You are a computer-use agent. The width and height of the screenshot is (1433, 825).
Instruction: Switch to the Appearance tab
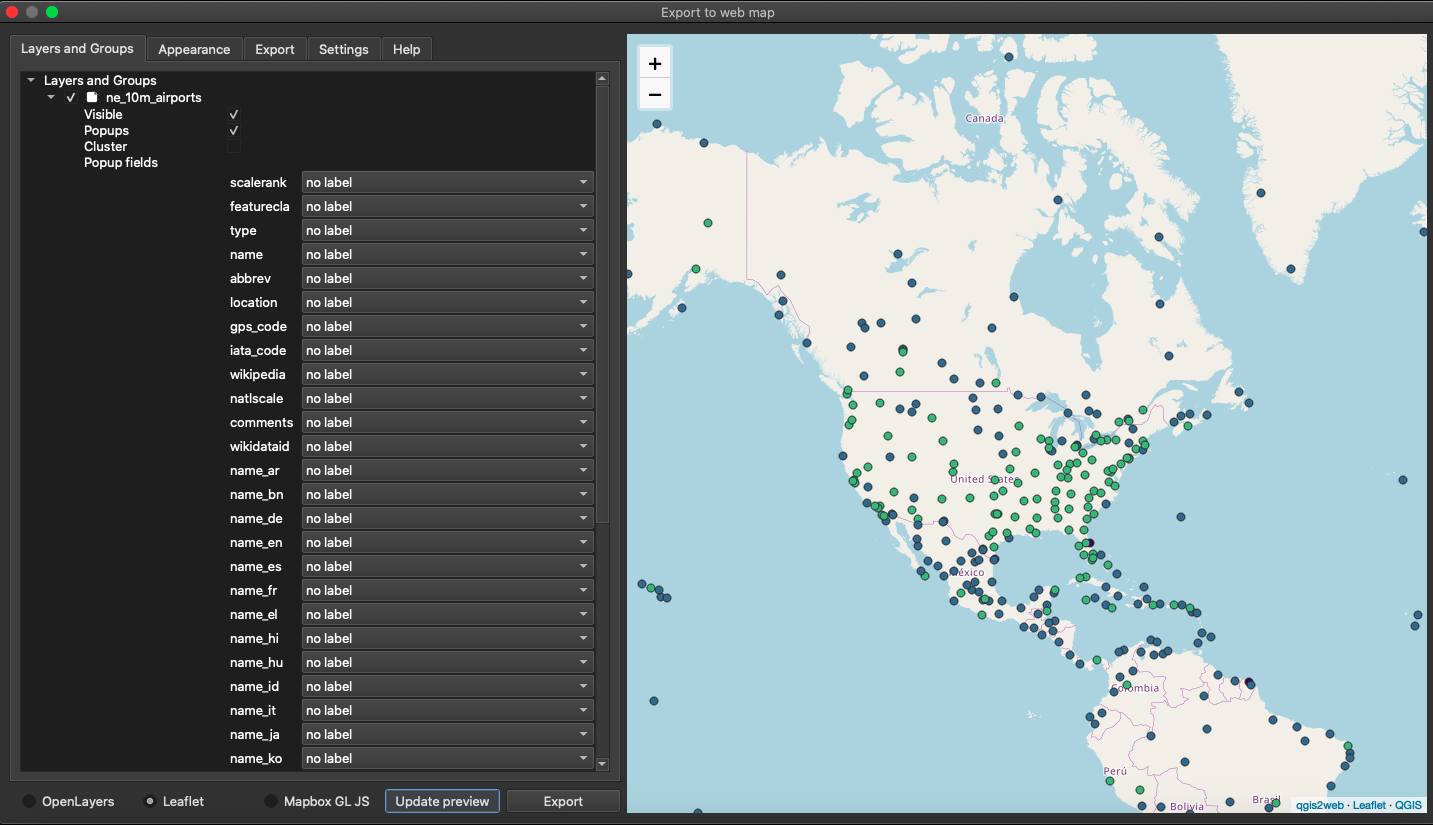tap(194, 49)
